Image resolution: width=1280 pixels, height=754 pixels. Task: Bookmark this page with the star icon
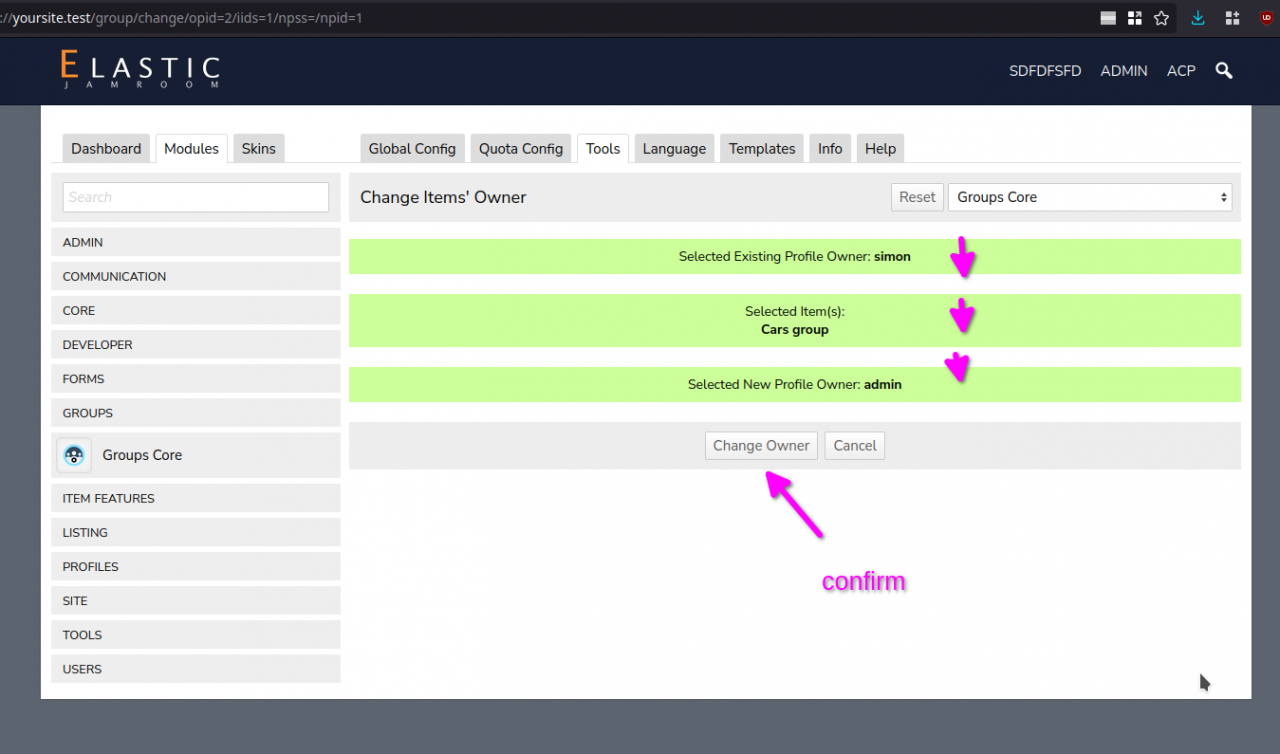pyautogui.click(x=1161, y=18)
